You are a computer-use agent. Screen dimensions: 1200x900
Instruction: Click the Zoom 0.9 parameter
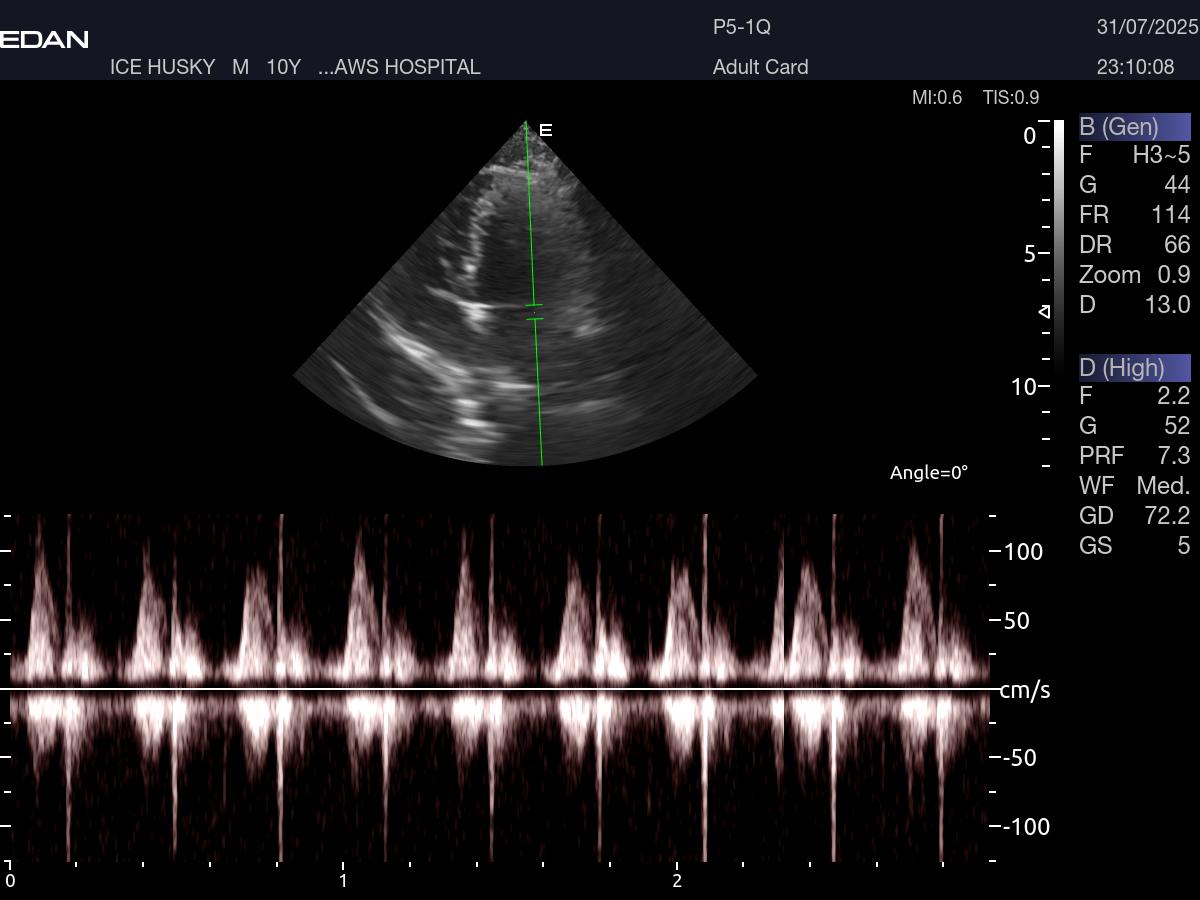tap(1134, 275)
